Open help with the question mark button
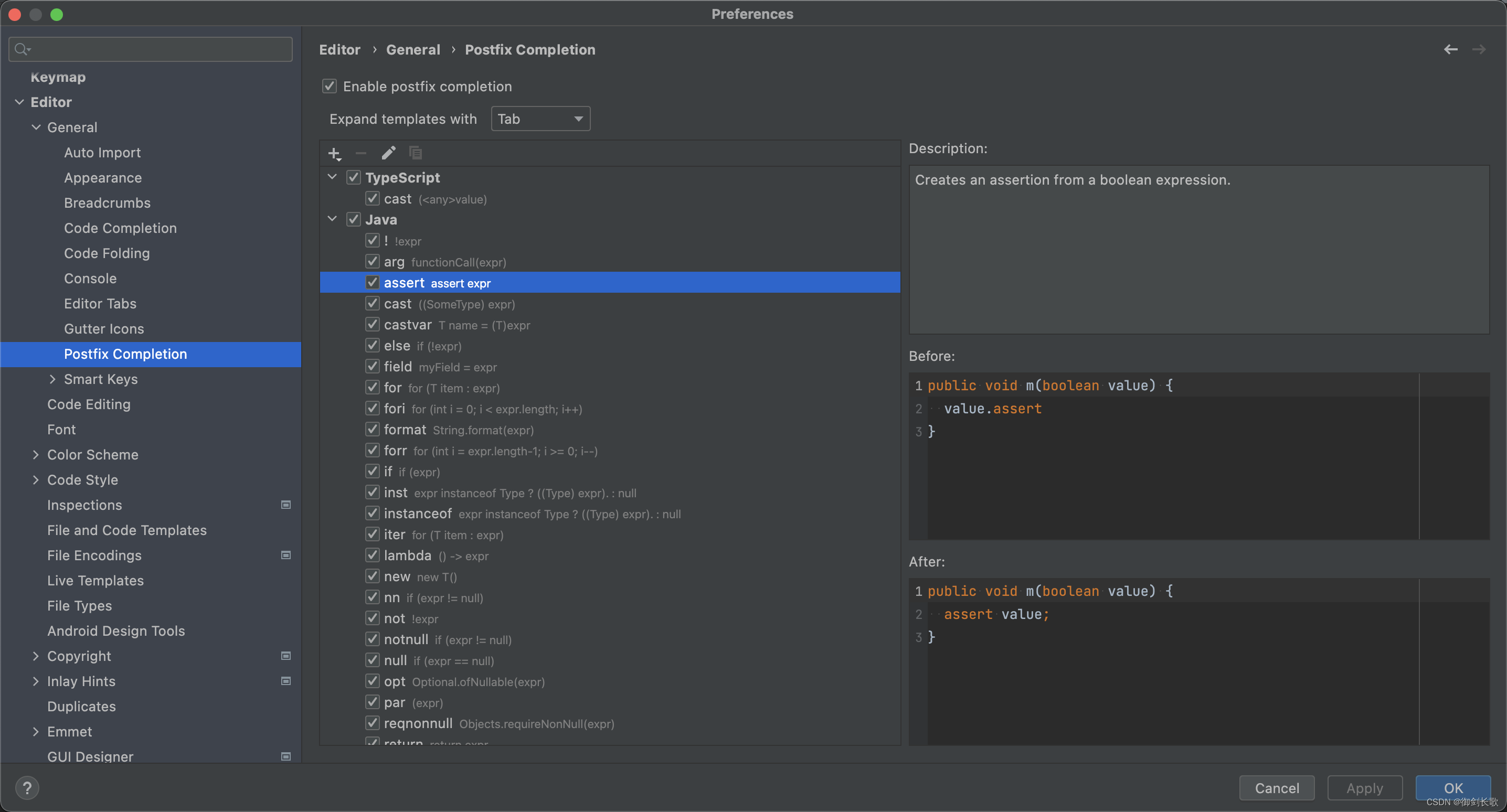The width and height of the screenshot is (1507, 812). coord(27,787)
